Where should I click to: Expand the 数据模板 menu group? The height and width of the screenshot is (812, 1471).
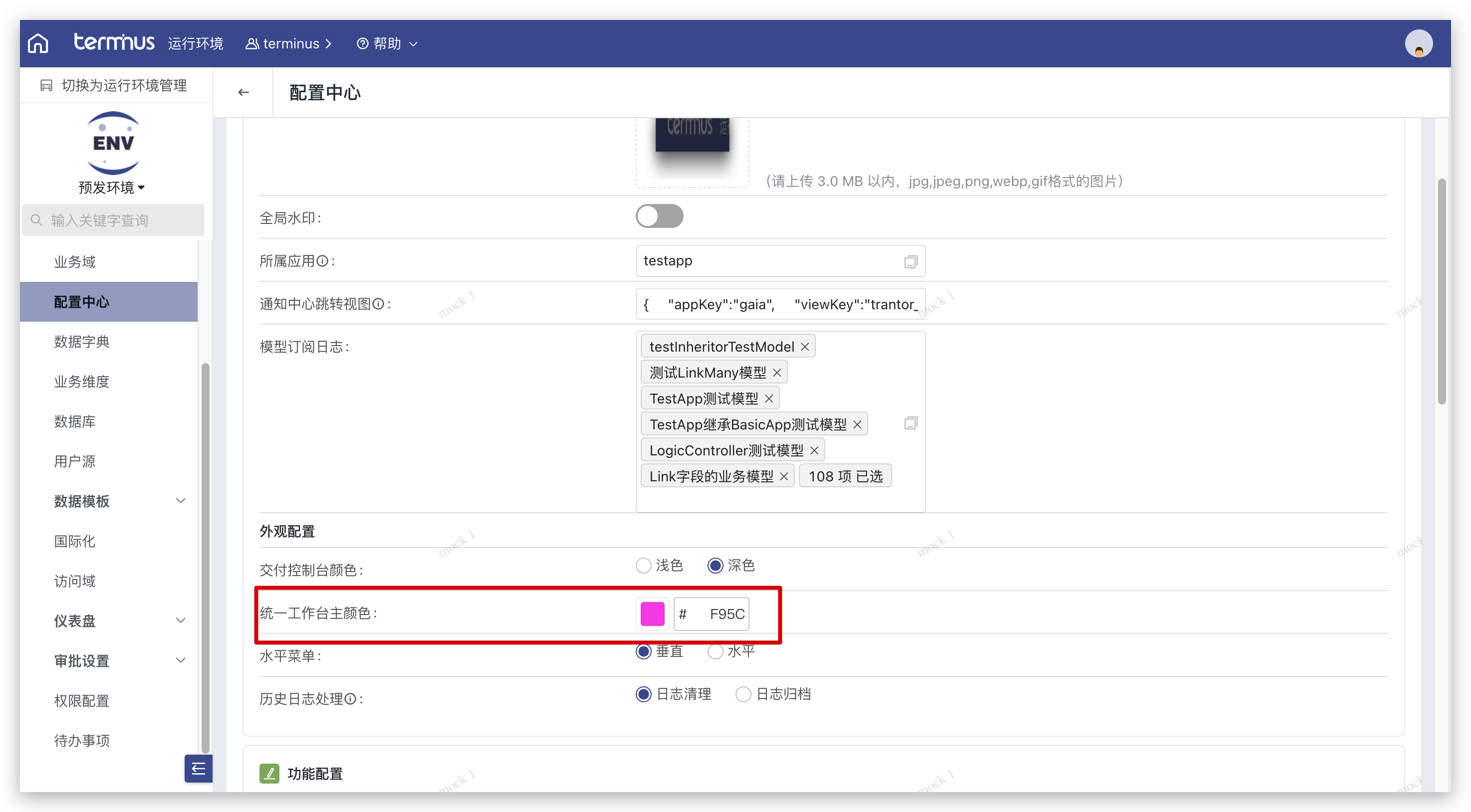coord(108,501)
